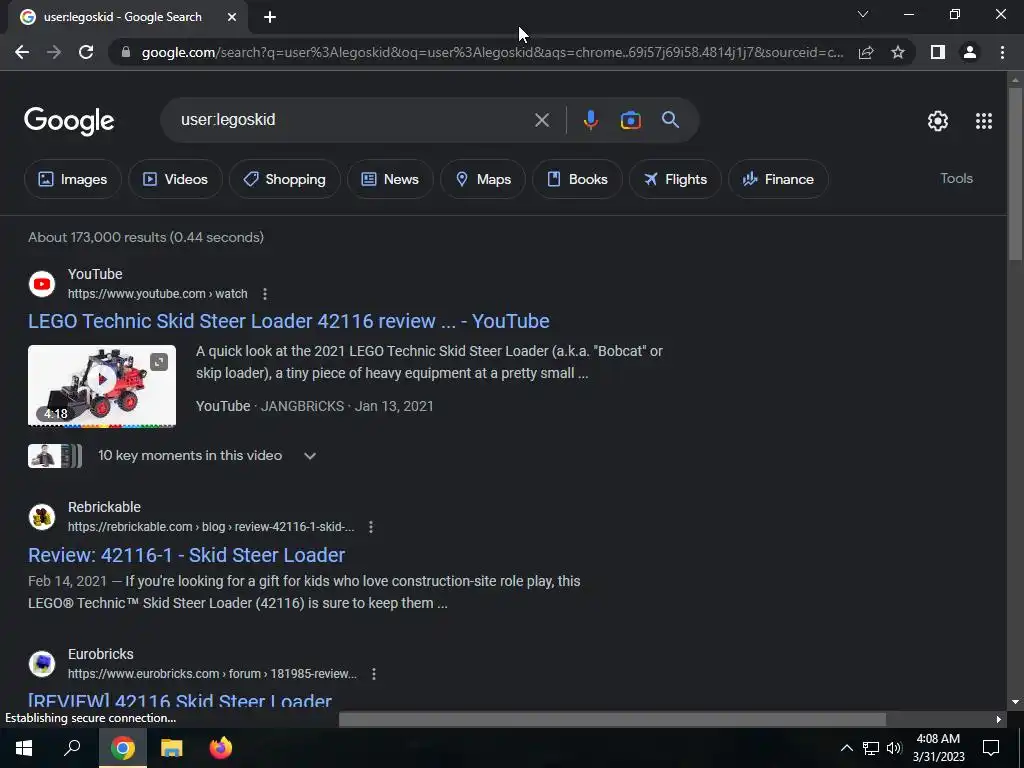The width and height of the screenshot is (1024, 768).
Task: Switch to Shopping results
Action: click(x=284, y=179)
